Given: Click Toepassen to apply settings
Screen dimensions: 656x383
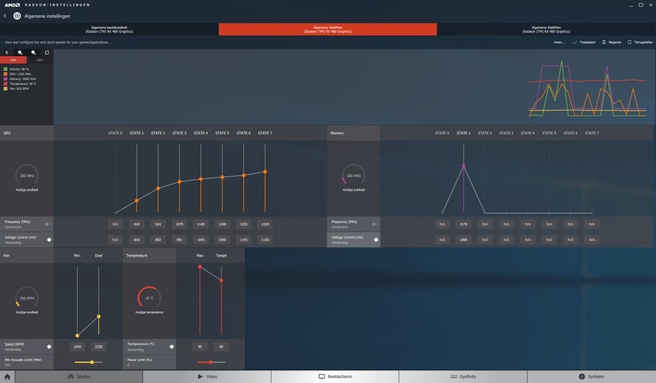Looking at the screenshot, I should pyautogui.click(x=584, y=42).
